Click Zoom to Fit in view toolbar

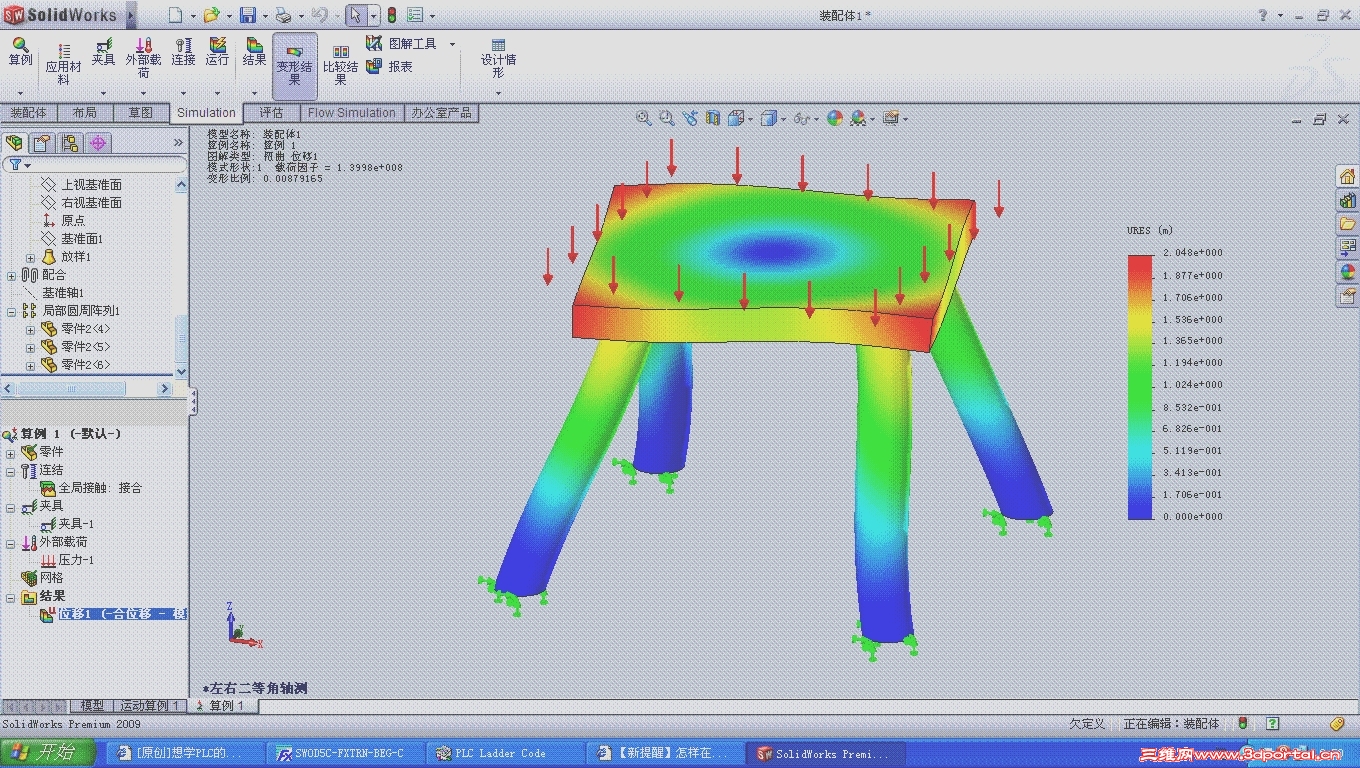click(x=644, y=118)
